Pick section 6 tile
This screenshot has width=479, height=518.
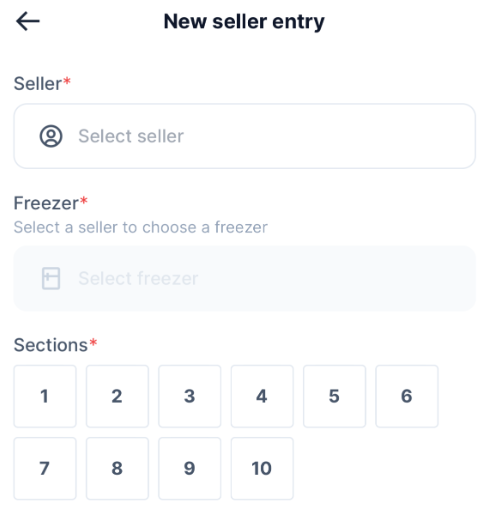point(407,396)
